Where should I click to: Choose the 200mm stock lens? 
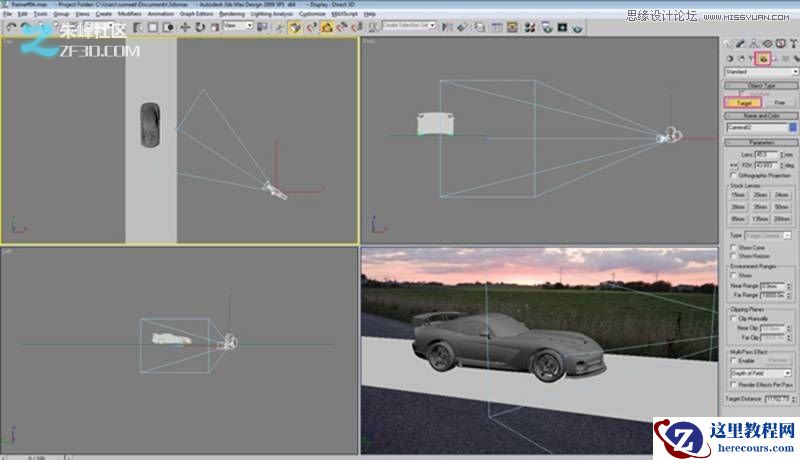click(782, 219)
